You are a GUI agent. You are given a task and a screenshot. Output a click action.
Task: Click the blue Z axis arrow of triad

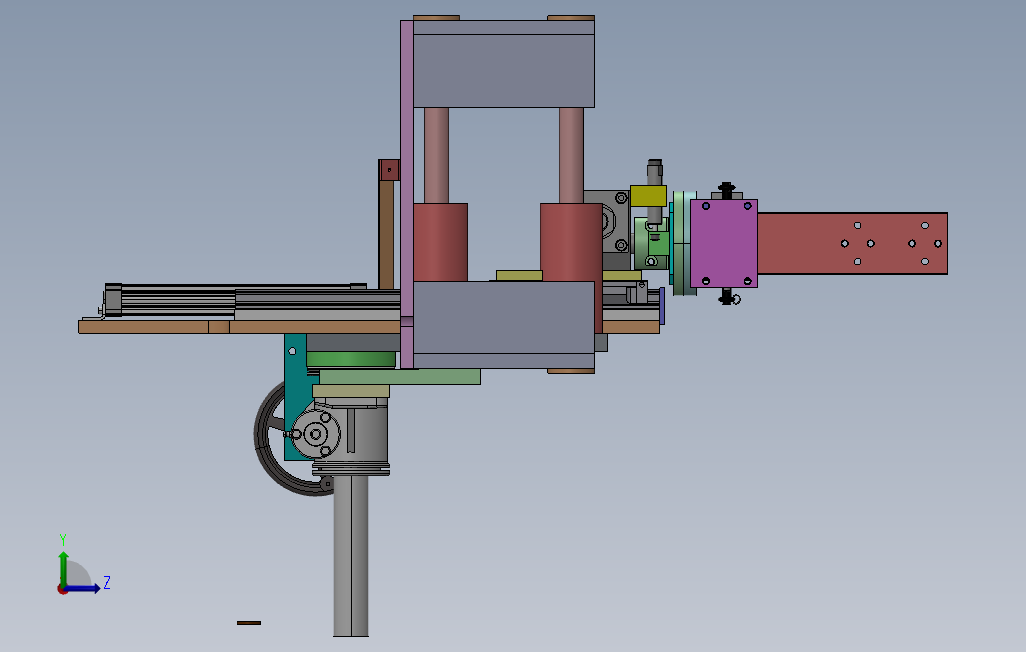84,589
